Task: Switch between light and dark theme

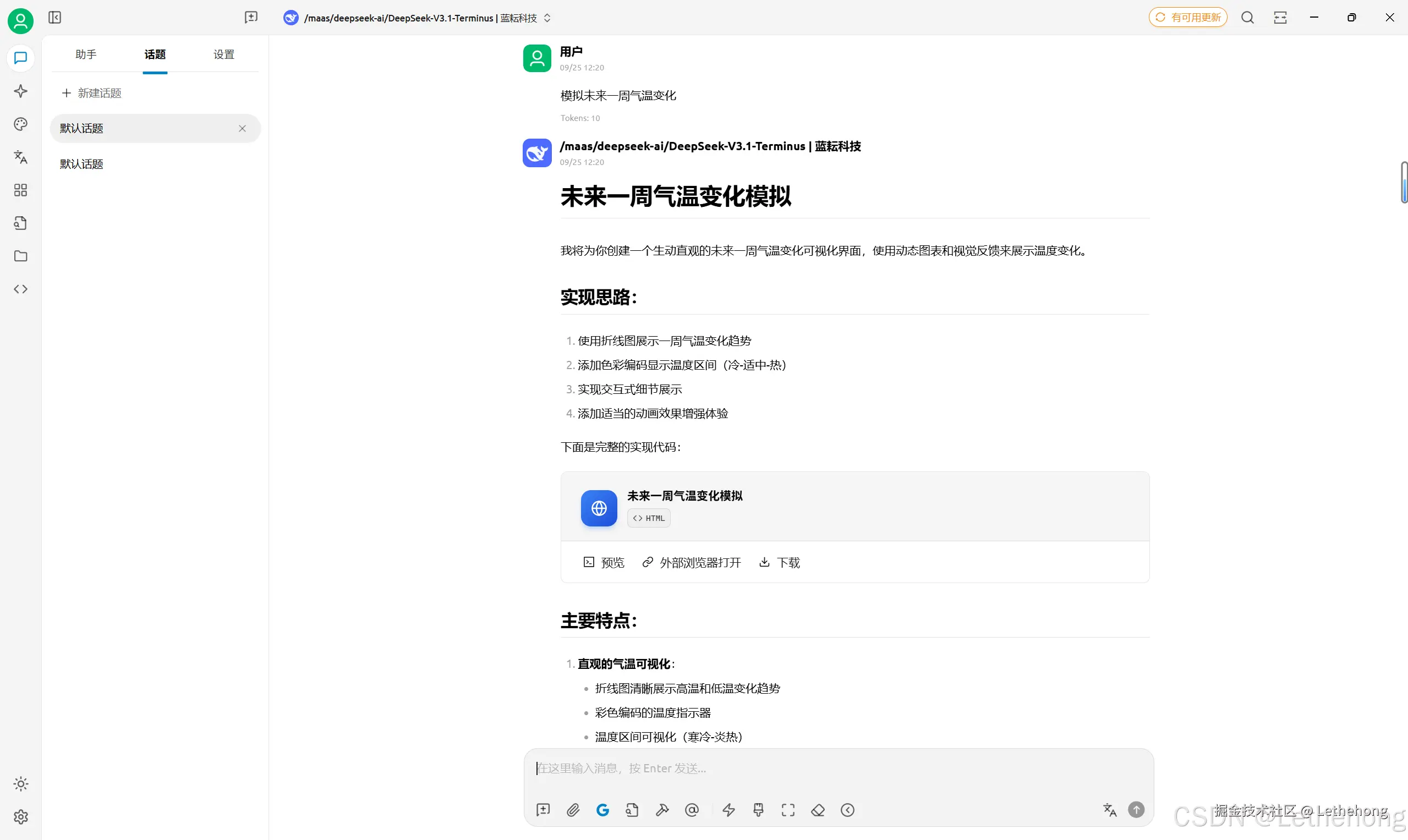Action: click(x=20, y=784)
